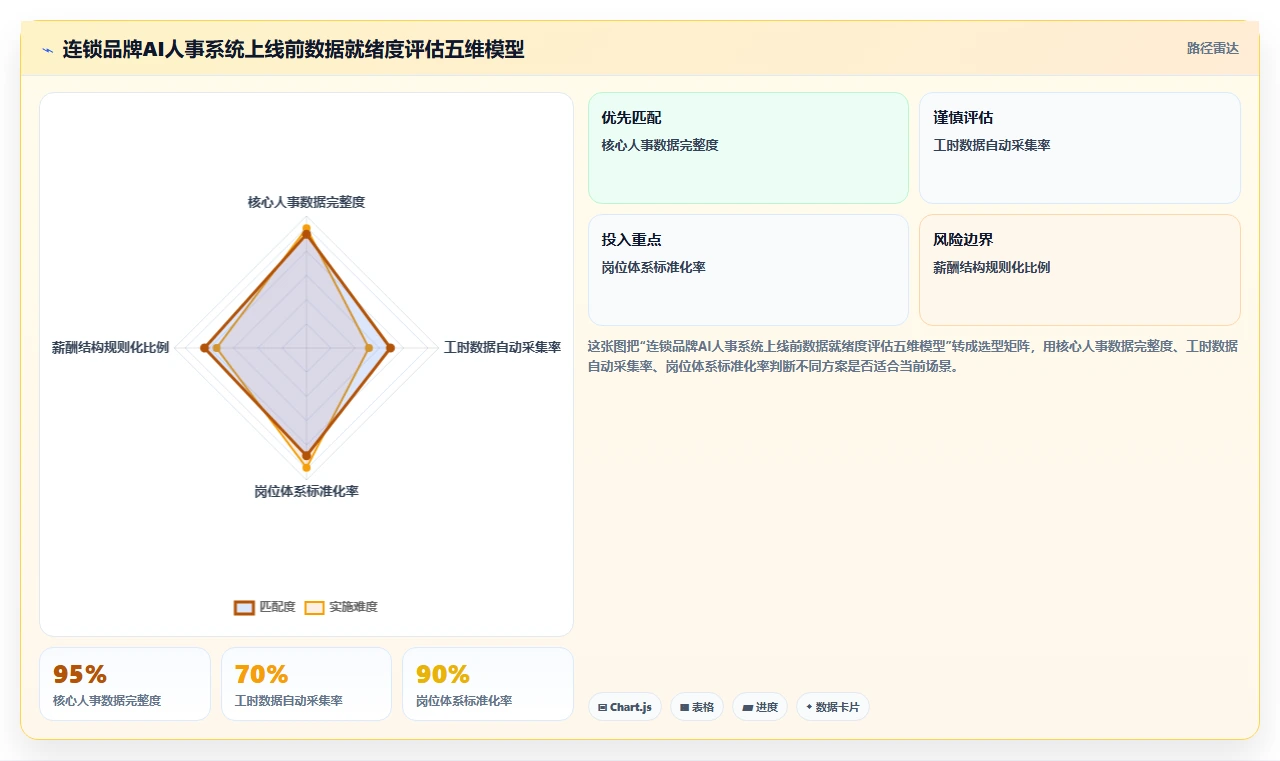The height and width of the screenshot is (761, 1280).
Task: Click the 路径雷达 label in header
Action: 1213,49
